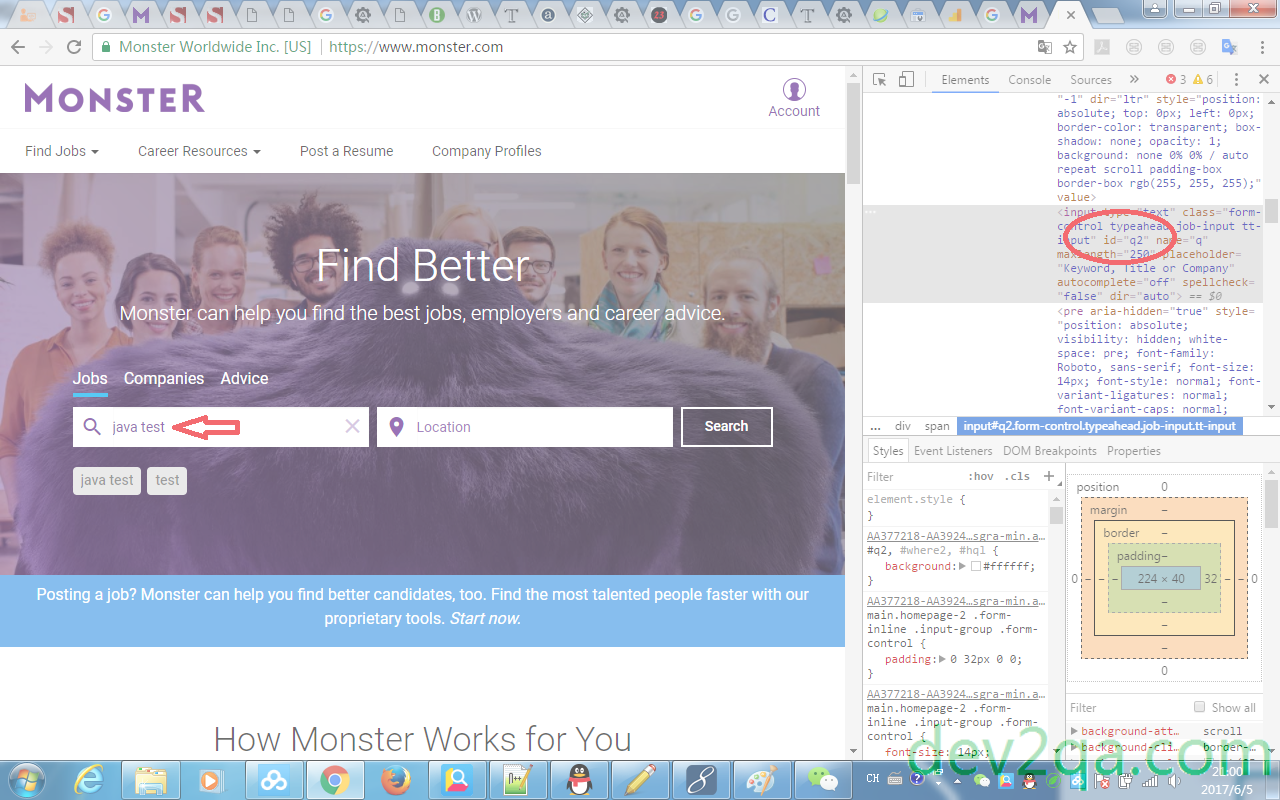Toggle the DevTools device toolbar icon
Image resolution: width=1280 pixels, height=800 pixels.
pyautogui.click(x=906, y=80)
